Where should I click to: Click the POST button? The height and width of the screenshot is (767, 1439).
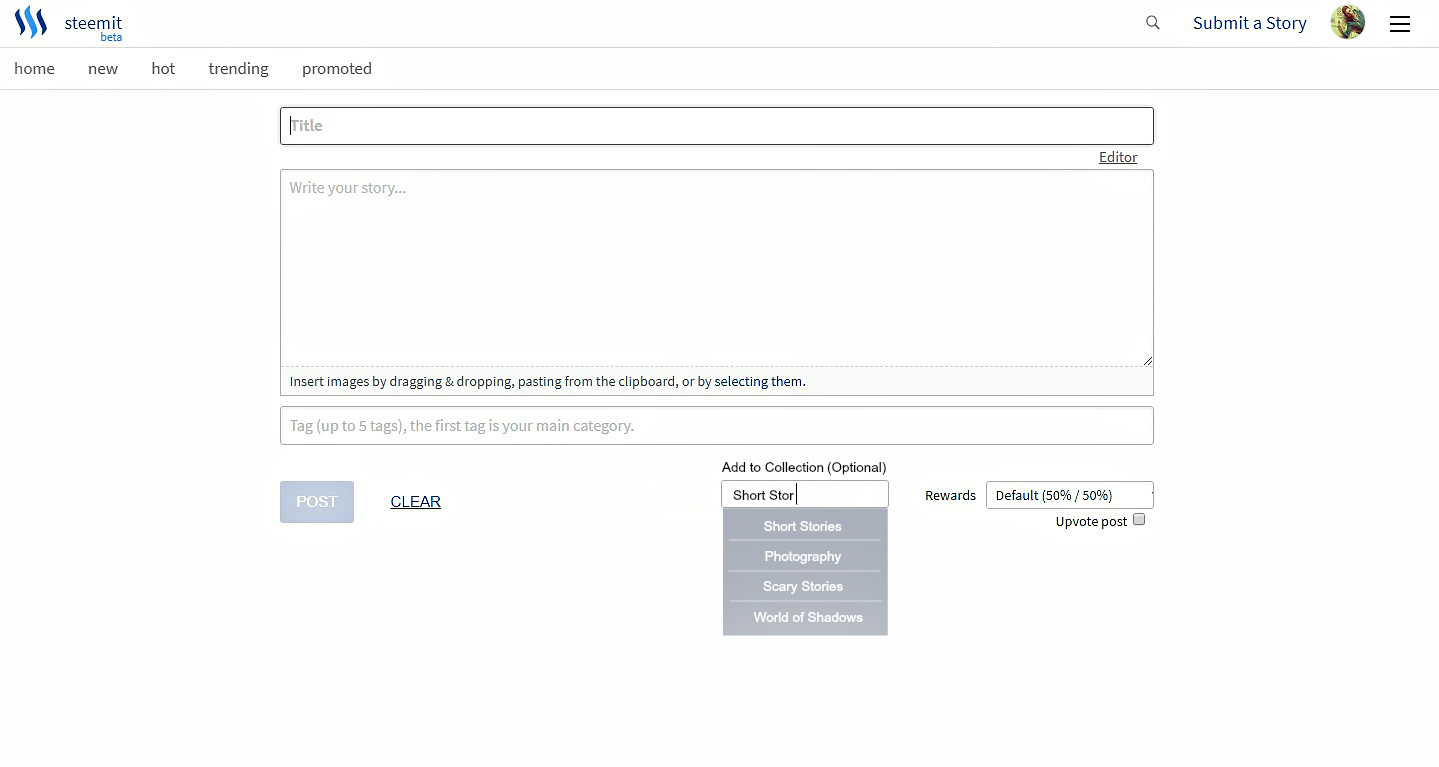pyautogui.click(x=317, y=502)
